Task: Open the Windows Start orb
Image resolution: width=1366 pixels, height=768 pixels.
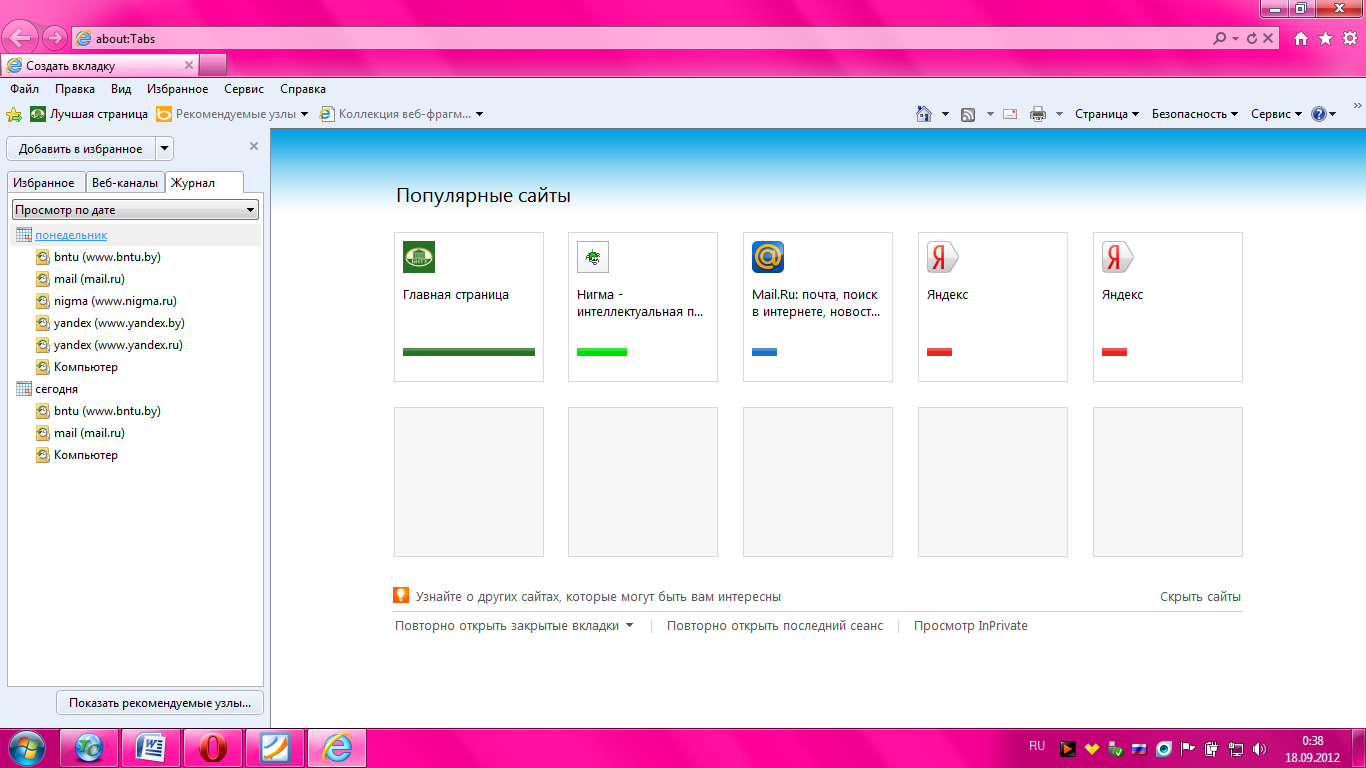Action: (x=27, y=747)
